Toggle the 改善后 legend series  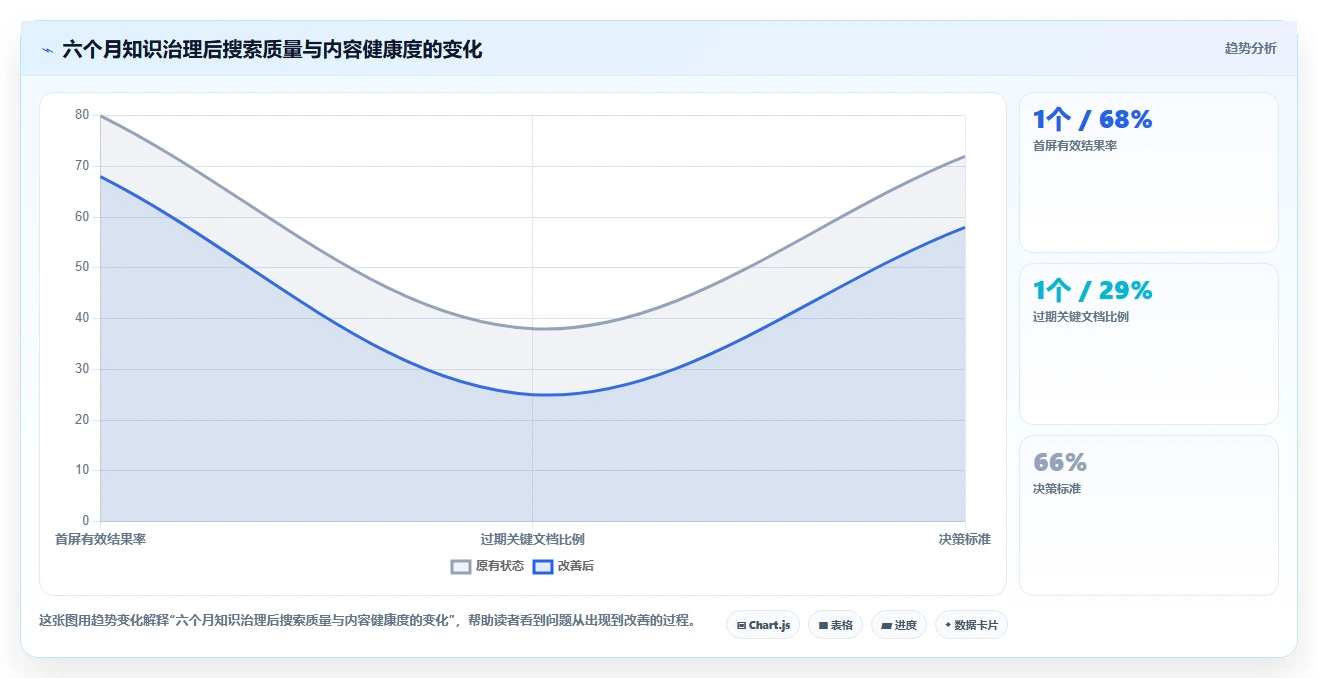(563, 566)
